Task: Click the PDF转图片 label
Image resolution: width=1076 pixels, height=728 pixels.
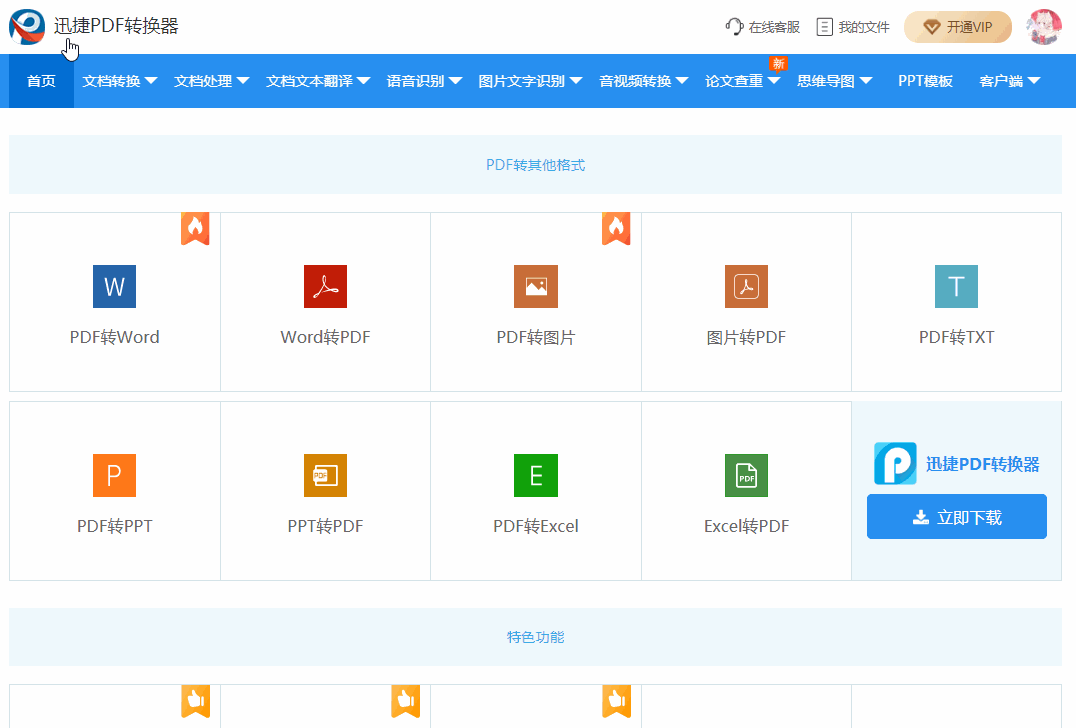Action: pyautogui.click(x=536, y=337)
